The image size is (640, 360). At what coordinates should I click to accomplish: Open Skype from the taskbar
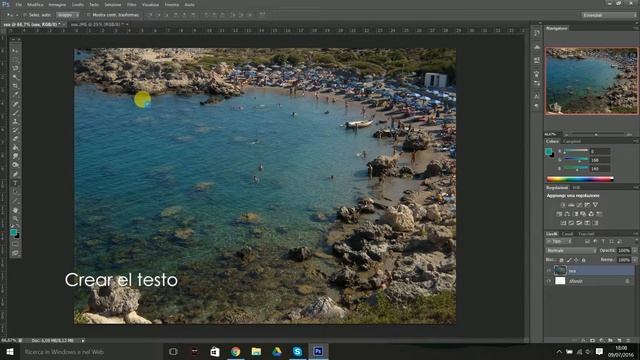pos(298,351)
